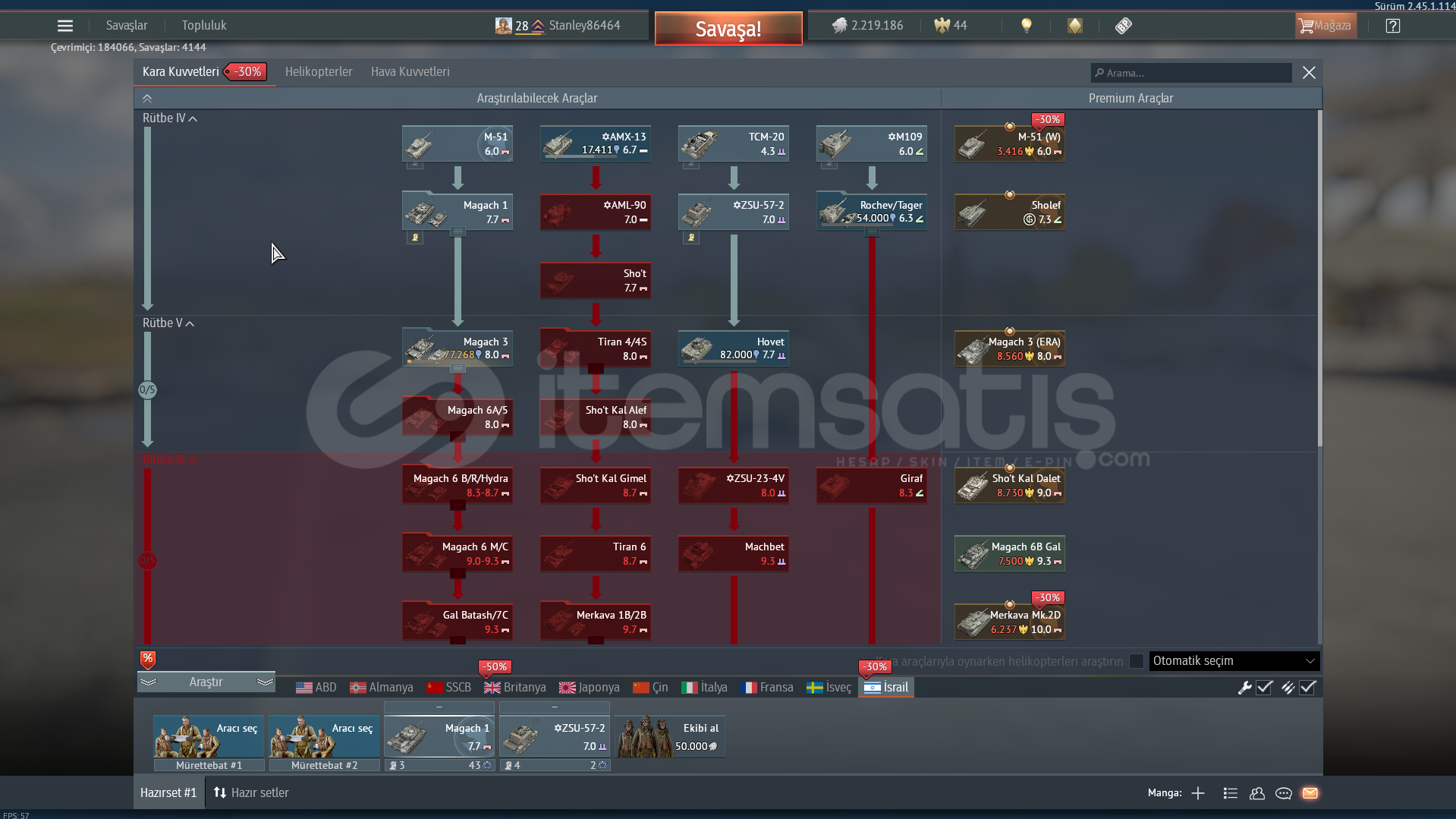Toggle the auto-repair checkbox beside wrench
The width and height of the screenshot is (1456, 819).
click(1264, 688)
